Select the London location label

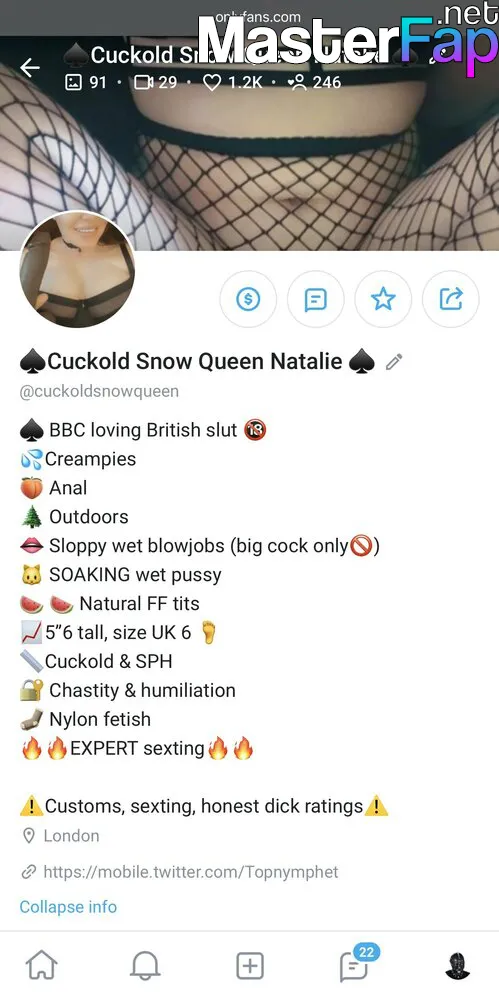[71, 835]
